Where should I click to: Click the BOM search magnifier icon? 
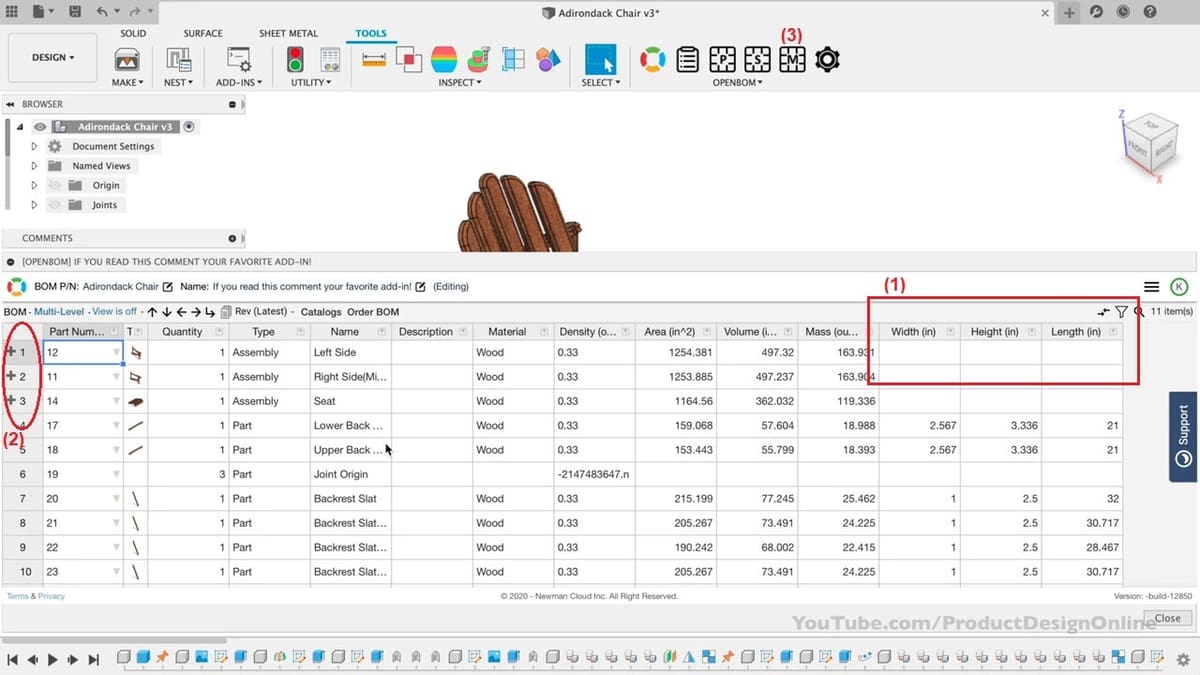[1138, 312]
